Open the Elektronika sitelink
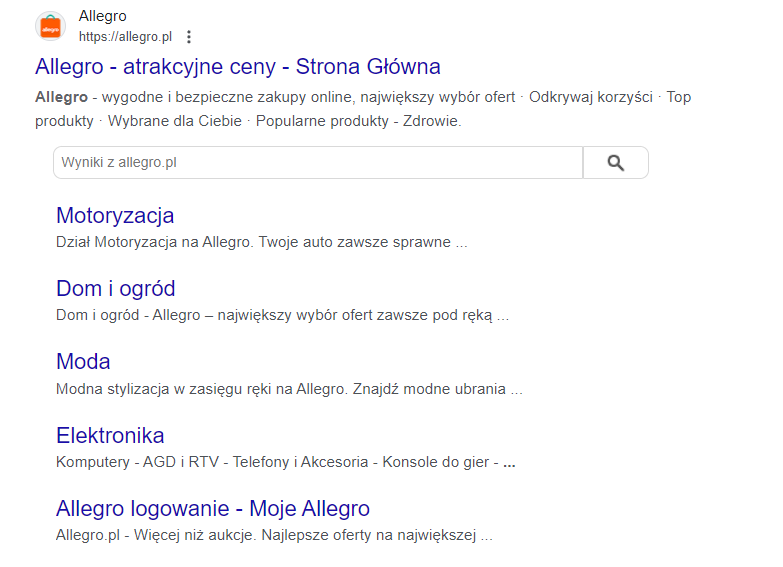The height and width of the screenshot is (567, 783). point(110,435)
